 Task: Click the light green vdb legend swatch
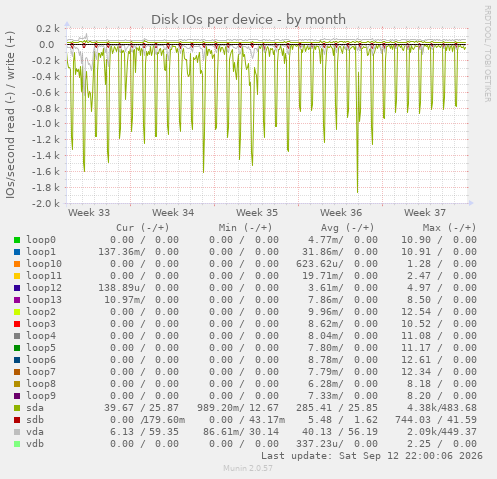[17, 444]
